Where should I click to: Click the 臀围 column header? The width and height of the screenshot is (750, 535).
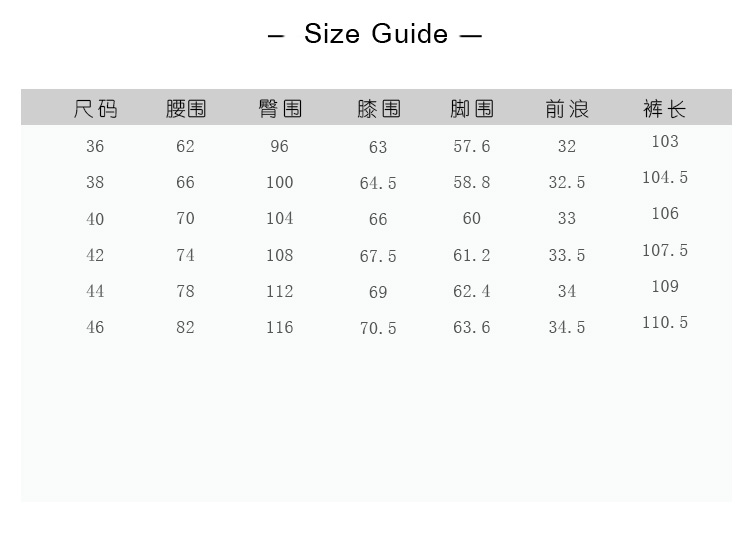click(x=280, y=108)
